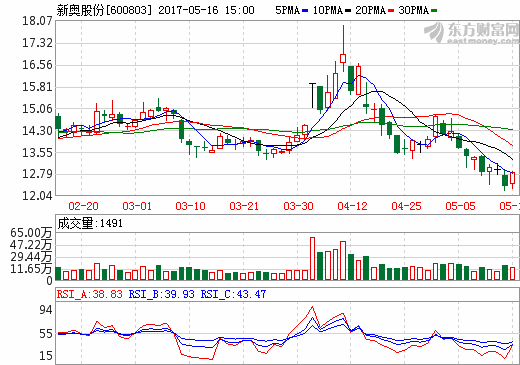Click the blue 5PMA legend swatch
The image size is (520, 365).
coord(305,11)
